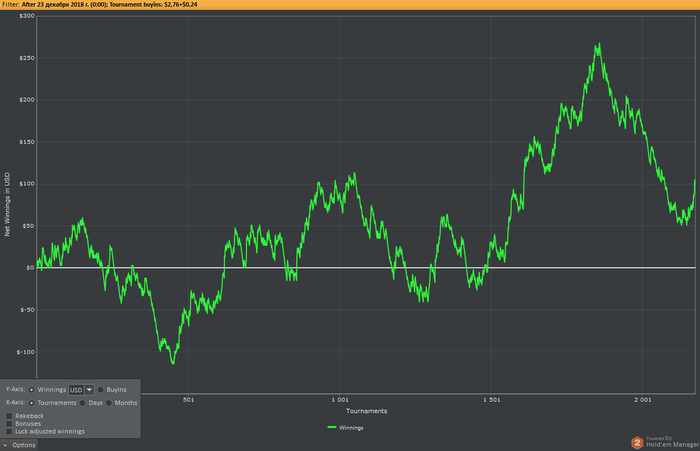Click the 2 001 X-axis label
700x451 pixels.
tap(643, 400)
